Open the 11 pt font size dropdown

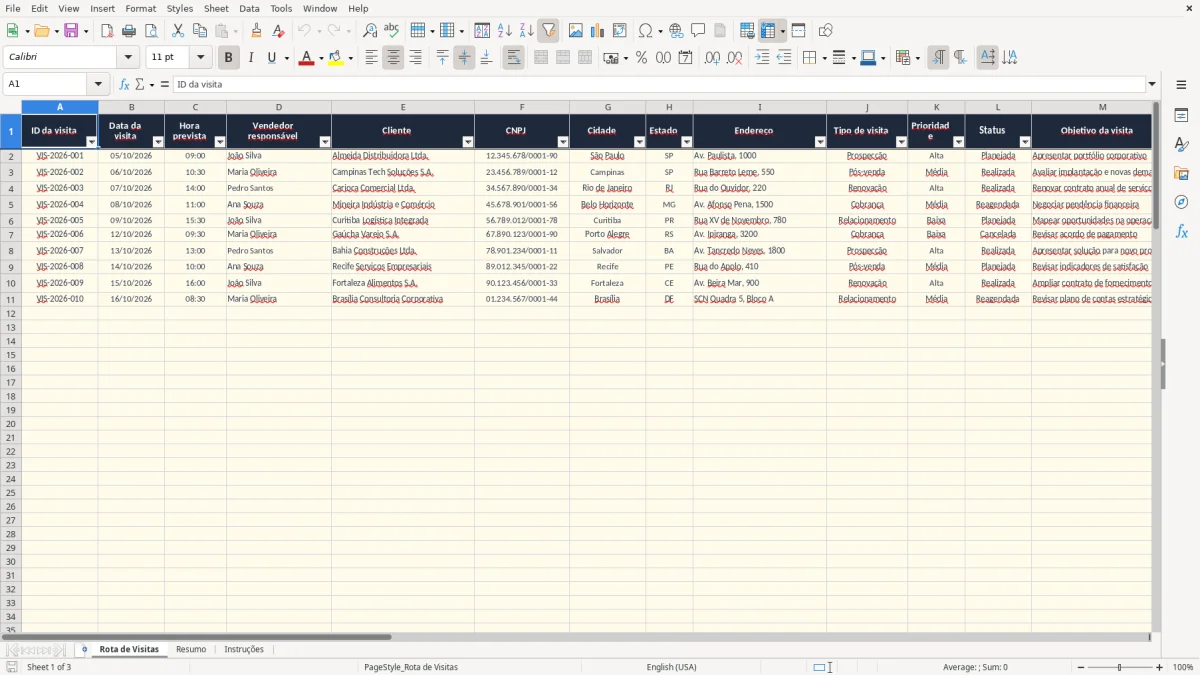tap(200, 58)
